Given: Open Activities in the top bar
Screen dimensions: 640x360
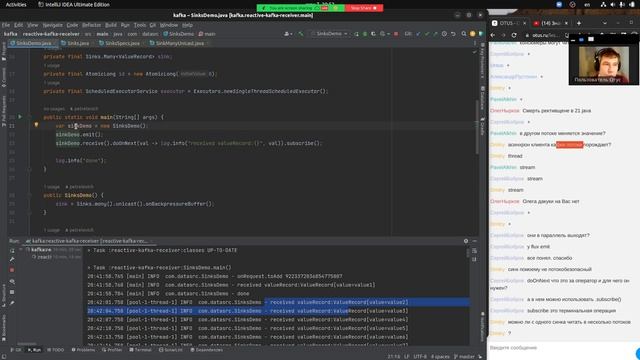Looking at the screenshot, I should pyautogui.click(x=16, y=4).
